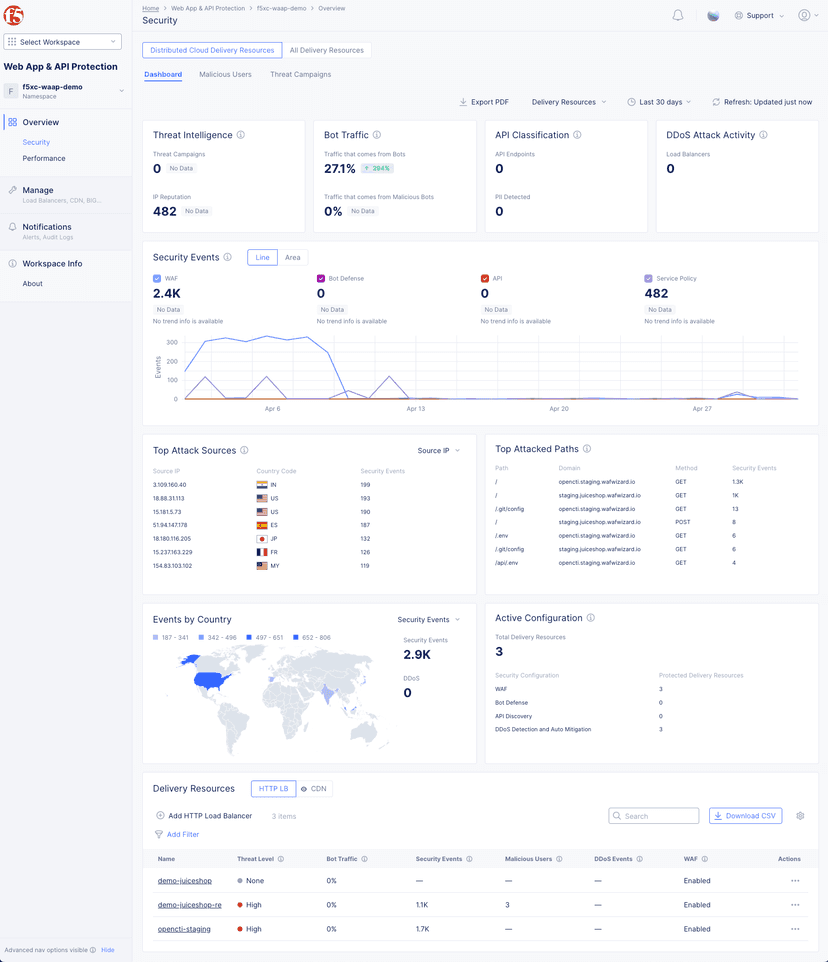Screen dimensions: 828x962
Task: Uncheck the WAF series checkbox
Action: 157,279
